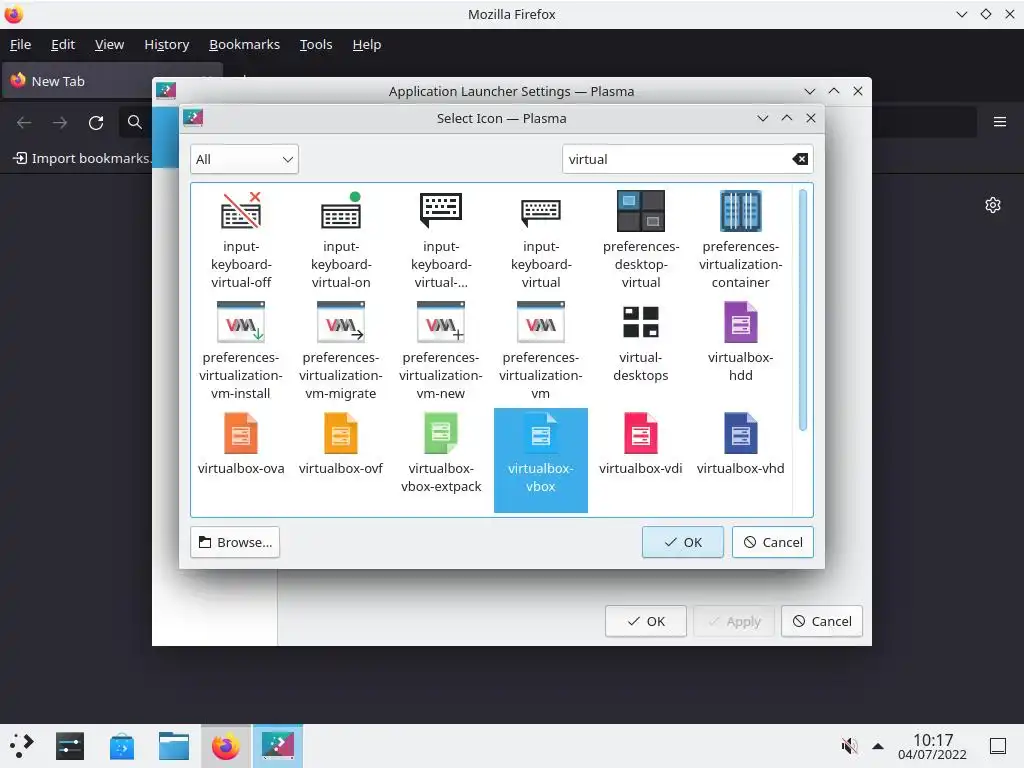The image size is (1024, 768).
Task: Cancel the Application Launcher Settings window
Action: tap(822, 621)
